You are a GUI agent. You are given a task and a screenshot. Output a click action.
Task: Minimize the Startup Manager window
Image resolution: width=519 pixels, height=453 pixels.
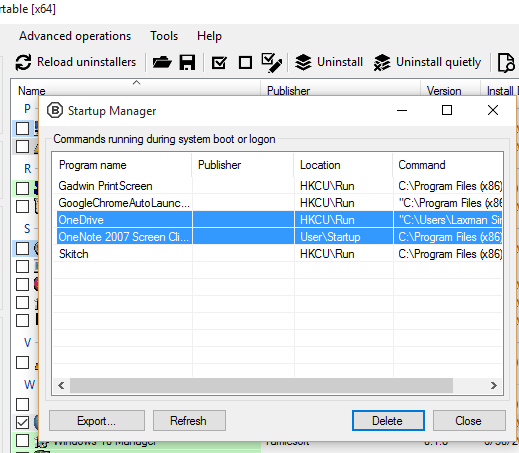[x=402, y=110]
